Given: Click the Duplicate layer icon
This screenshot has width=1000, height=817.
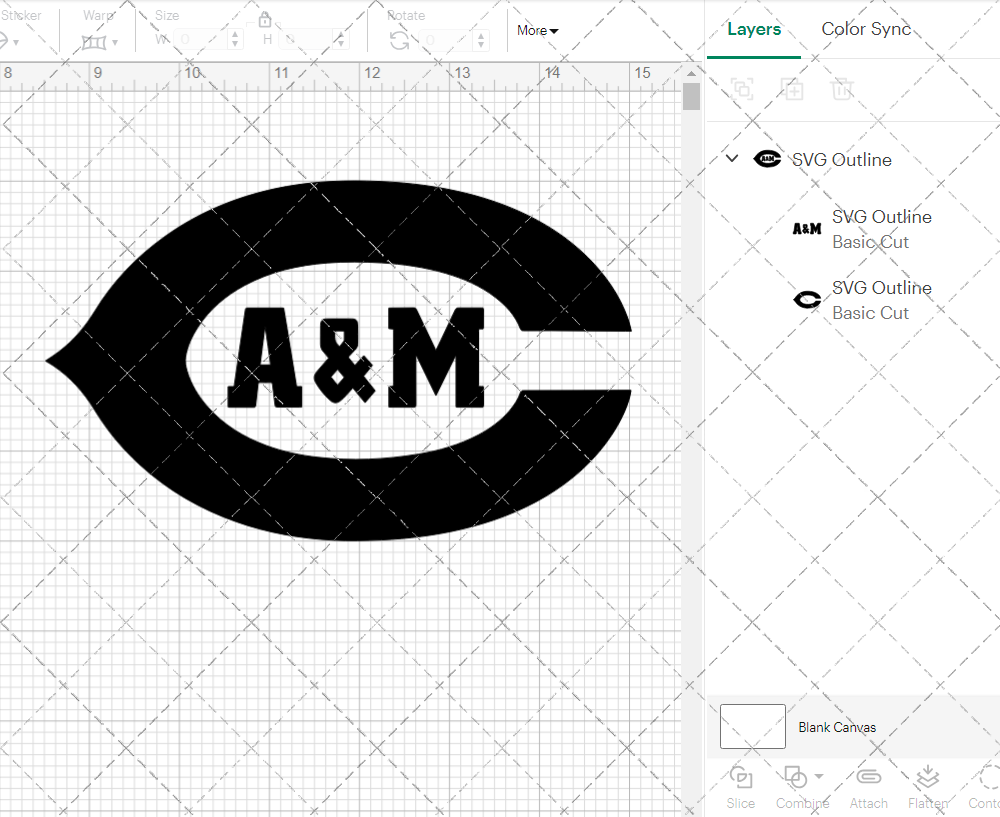Looking at the screenshot, I should [x=793, y=89].
